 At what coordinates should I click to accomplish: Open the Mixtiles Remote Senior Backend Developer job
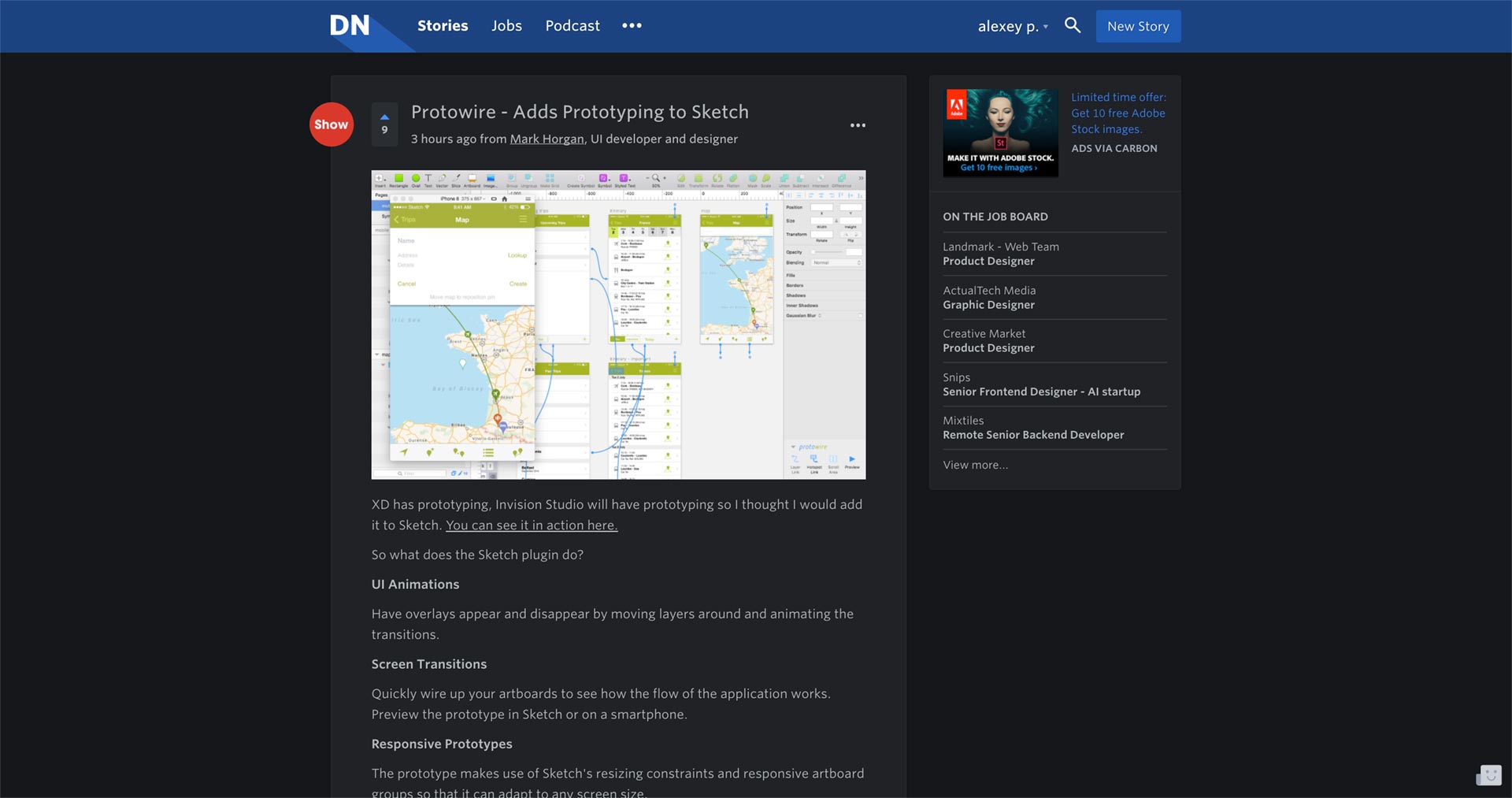(x=1055, y=428)
